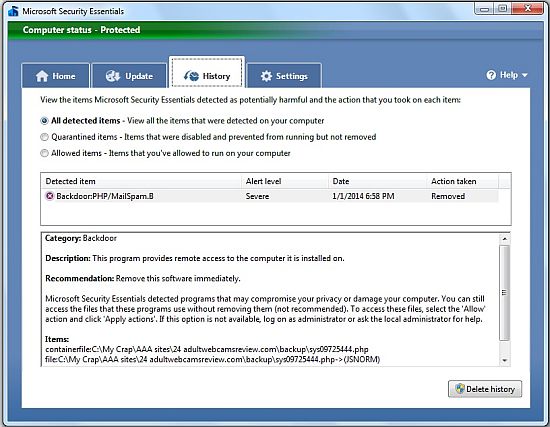The image size is (550, 427).
Task: Click the Microsoft Security Essentials title bar icon
Action: [13, 11]
